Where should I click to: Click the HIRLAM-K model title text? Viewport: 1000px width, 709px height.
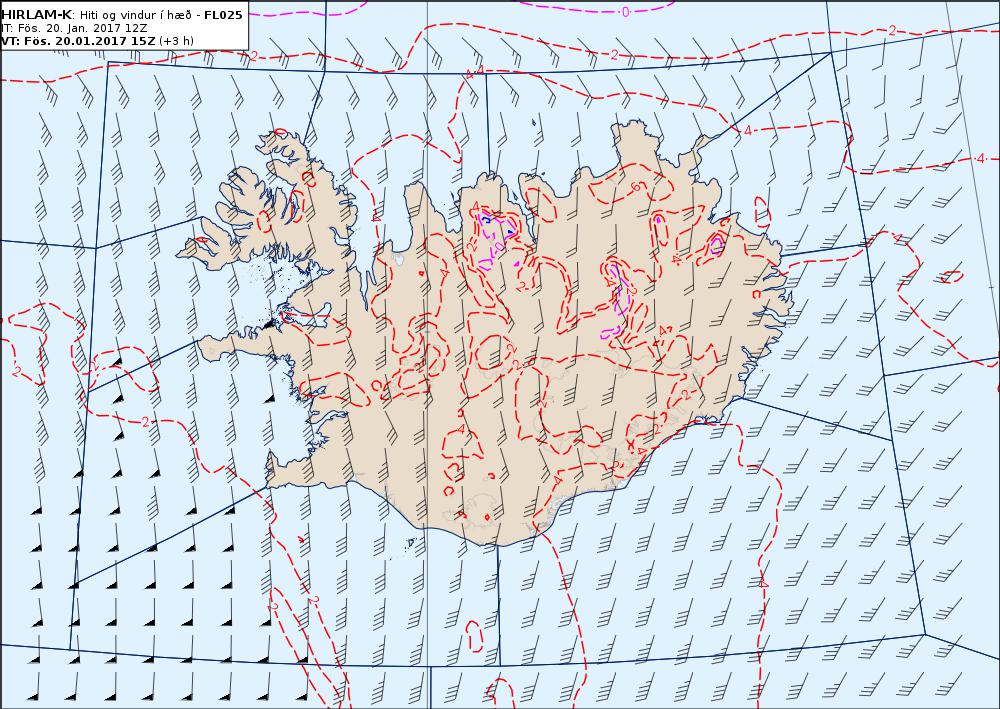coord(36,15)
